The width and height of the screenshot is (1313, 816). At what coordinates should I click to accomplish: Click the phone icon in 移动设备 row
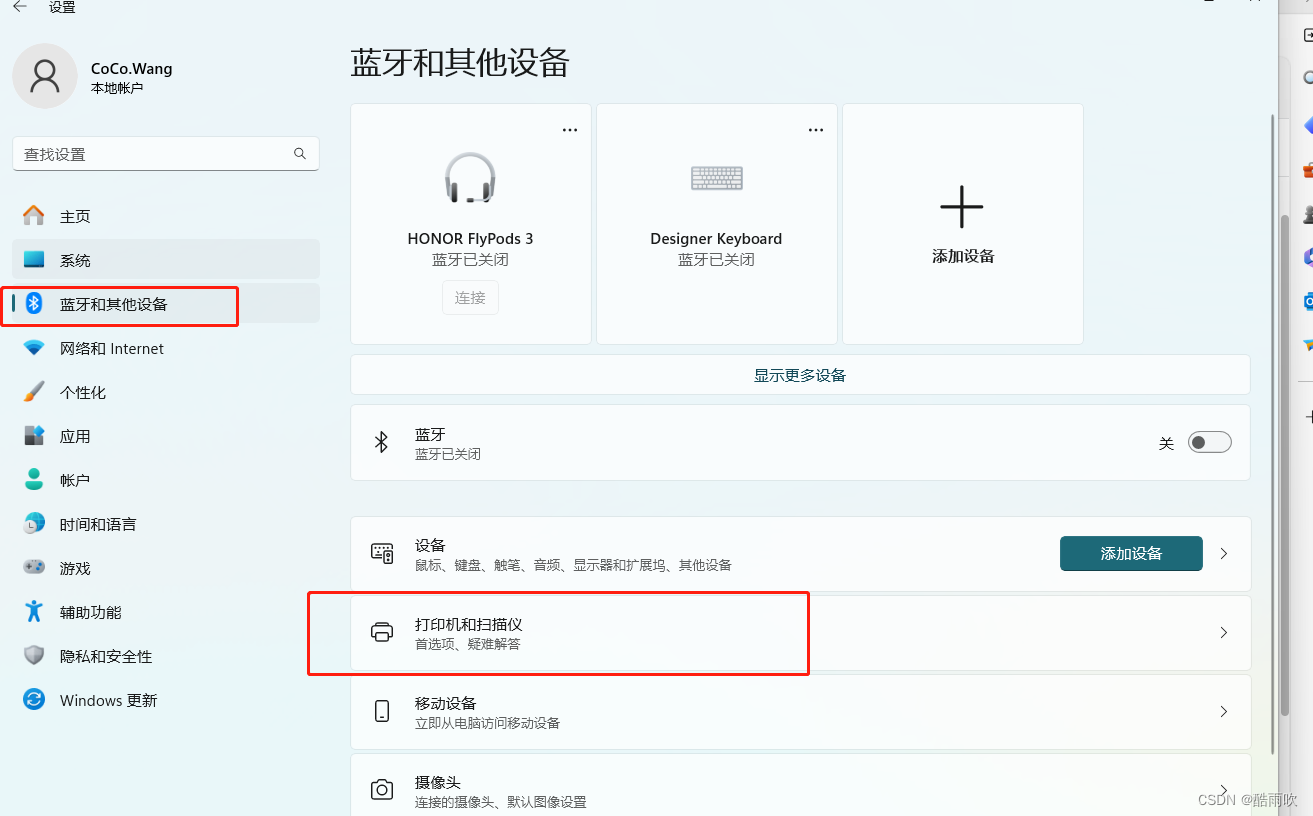click(x=382, y=711)
